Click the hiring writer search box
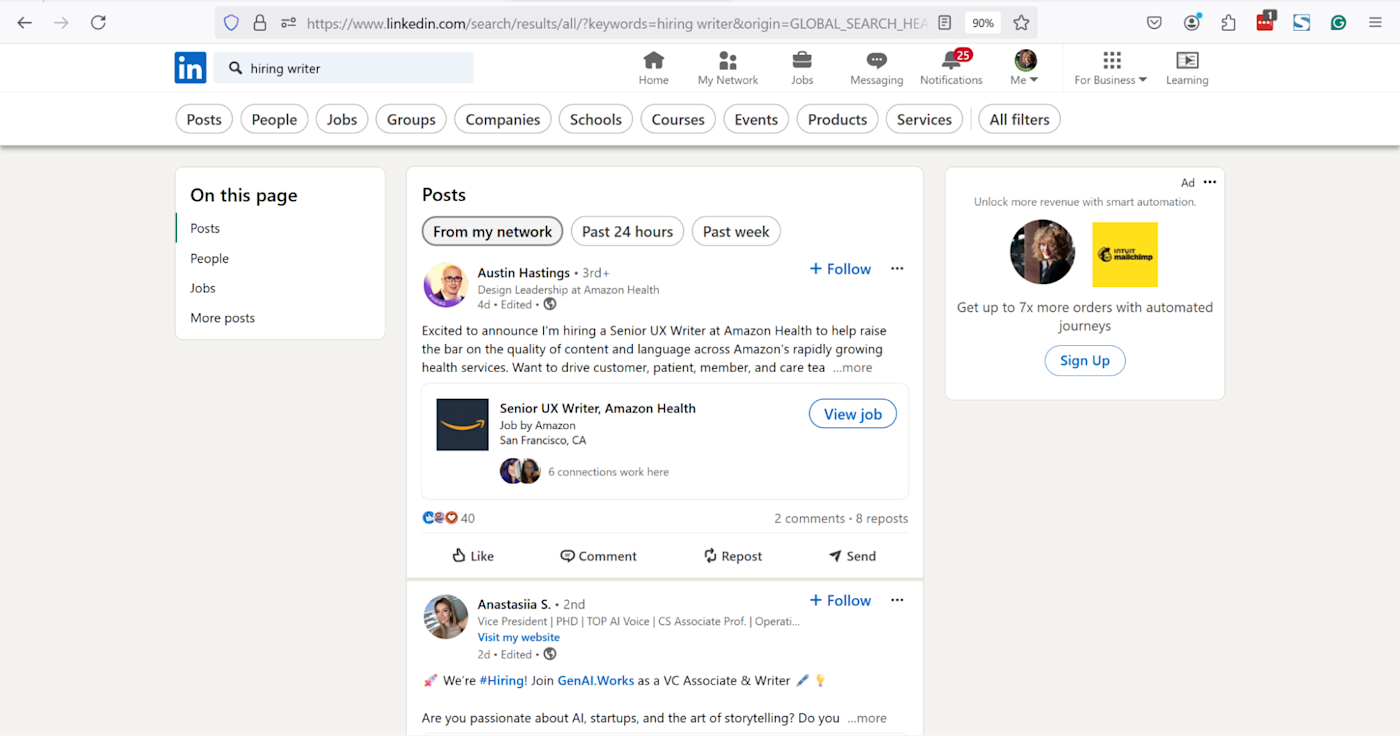The width and height of the screenshot is (1400, 736). coord(343,68)
